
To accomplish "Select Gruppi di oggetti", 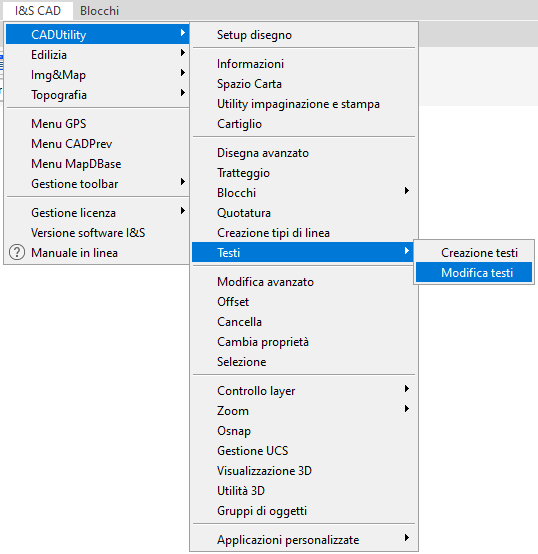I will pos(304,511).
